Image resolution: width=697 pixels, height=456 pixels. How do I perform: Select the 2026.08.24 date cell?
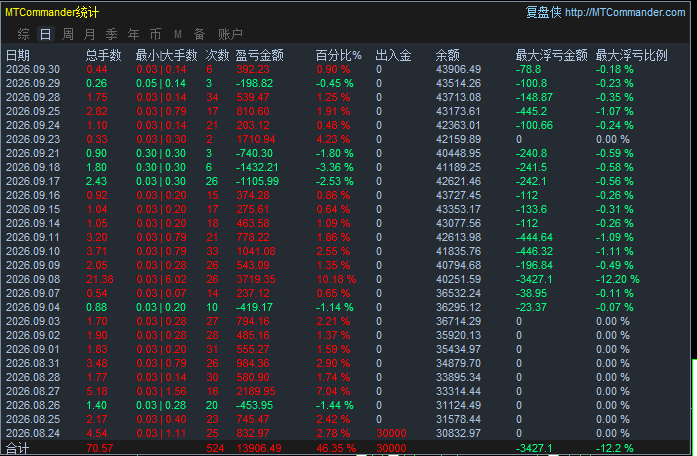(x=33, y=433)
